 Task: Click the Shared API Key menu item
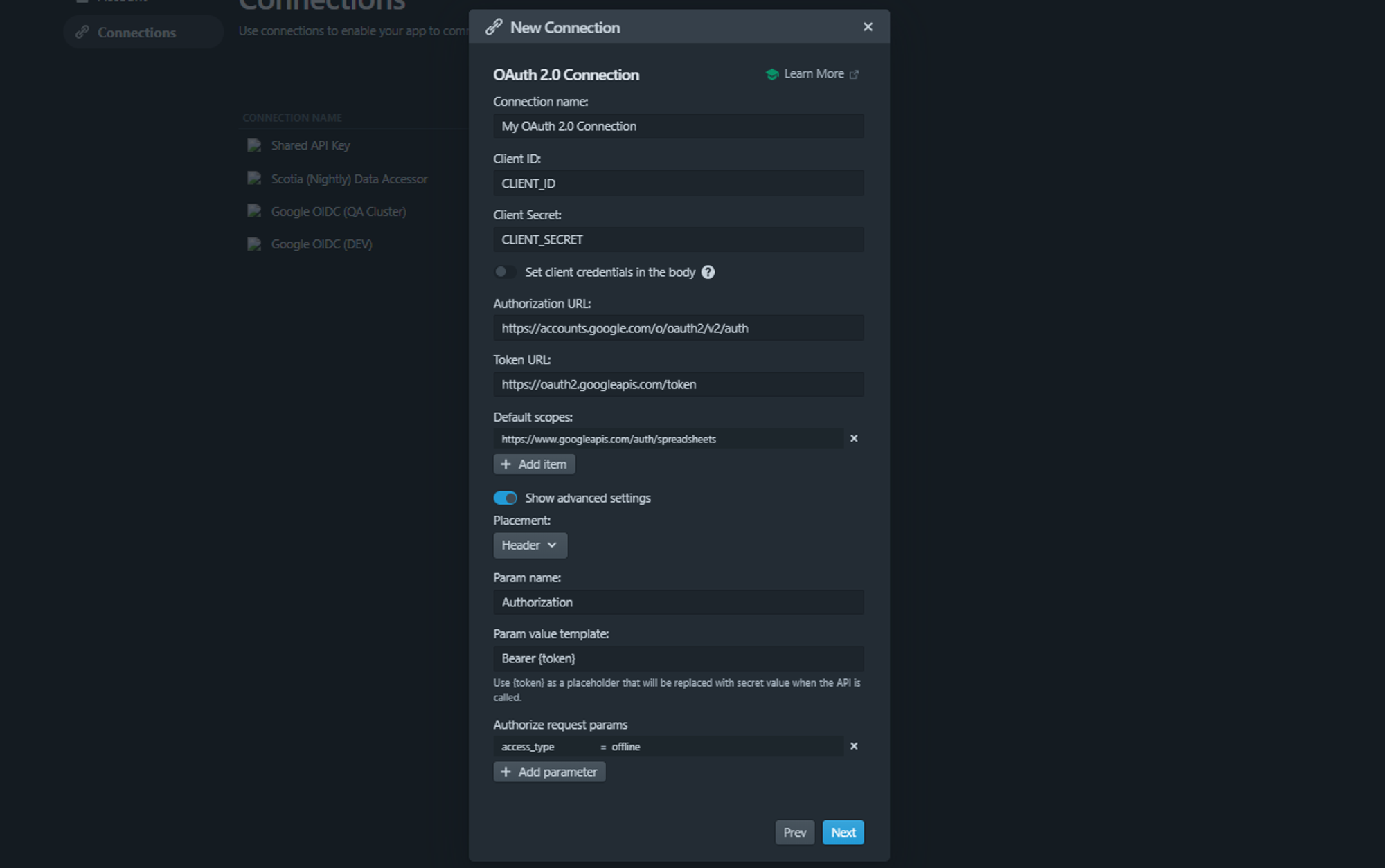tap(311, 144)
